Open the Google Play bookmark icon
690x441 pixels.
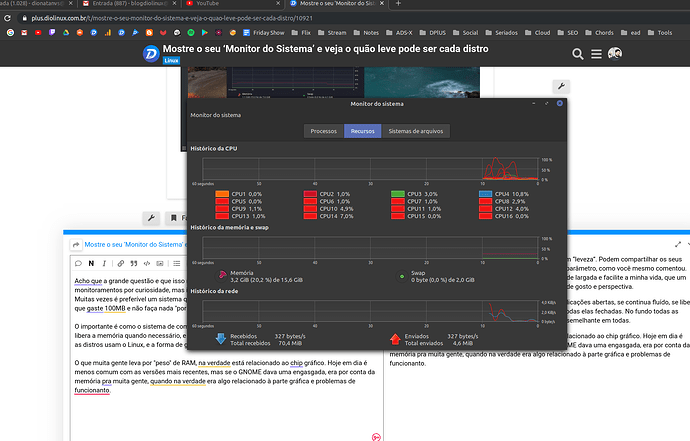[x=205, y=33]
